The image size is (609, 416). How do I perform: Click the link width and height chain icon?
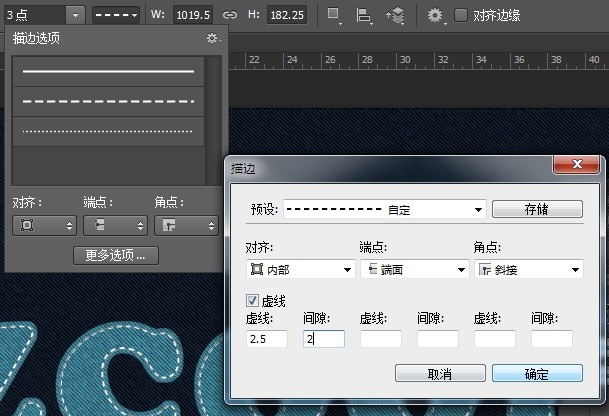[x=230, y=16]
